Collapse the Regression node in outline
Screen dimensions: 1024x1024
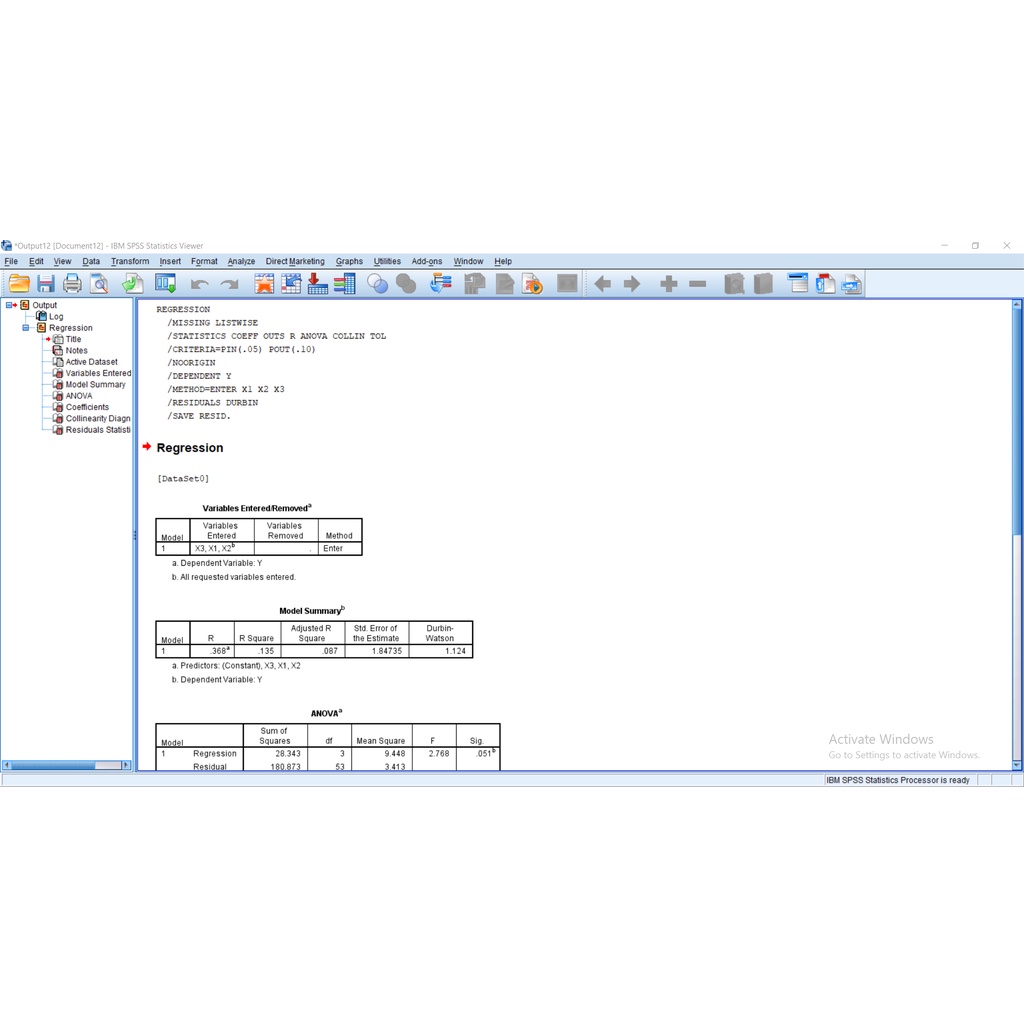[27, 328]
